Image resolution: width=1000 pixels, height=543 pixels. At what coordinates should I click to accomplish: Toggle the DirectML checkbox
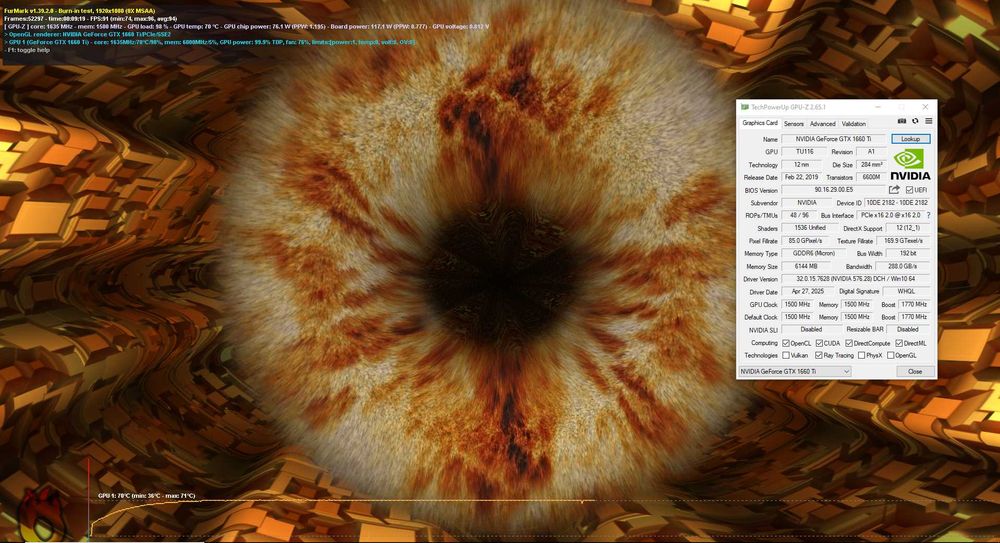coord(899,343)
